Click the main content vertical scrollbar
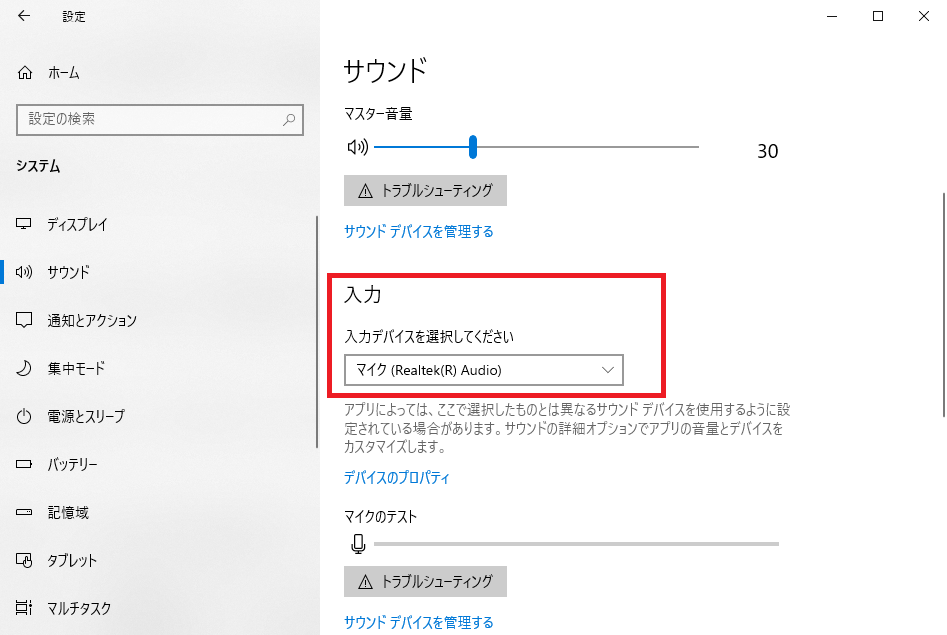Image resolution: width=947 pixels, height=635 pixels. (944, 305)
